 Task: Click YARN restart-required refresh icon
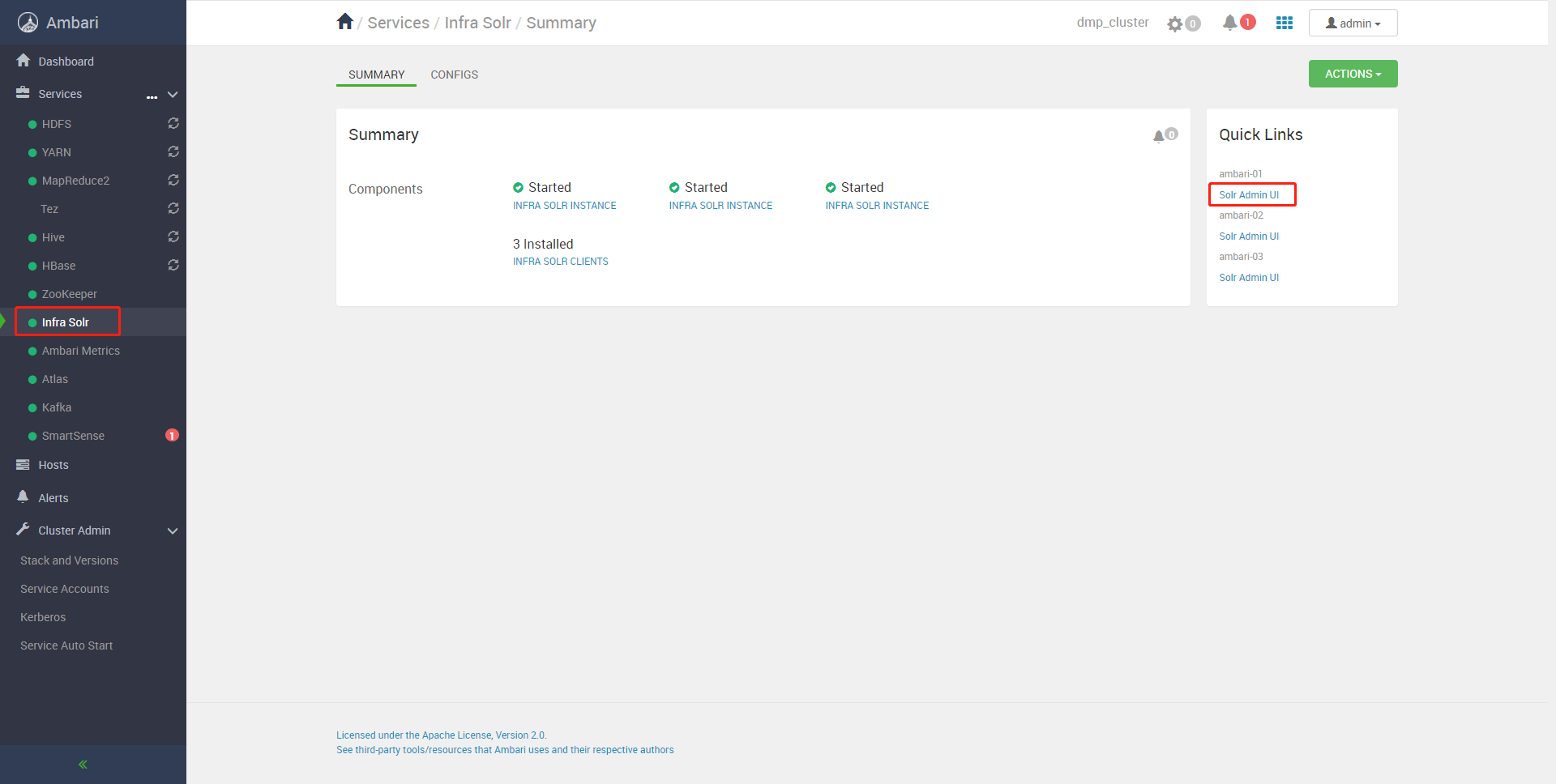point(173,151)
